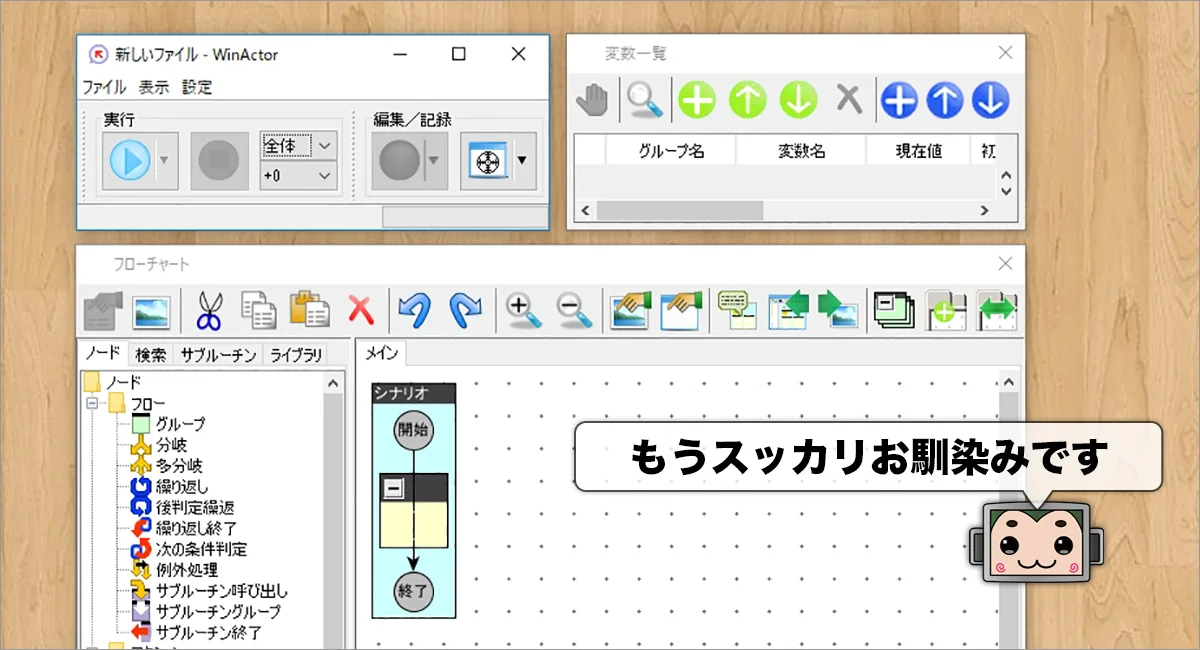The width and height of the screenshot is (1200, 650).
Task: Open the dropdown arrow beside the target selection icon
Action: [x=522, y=160]
